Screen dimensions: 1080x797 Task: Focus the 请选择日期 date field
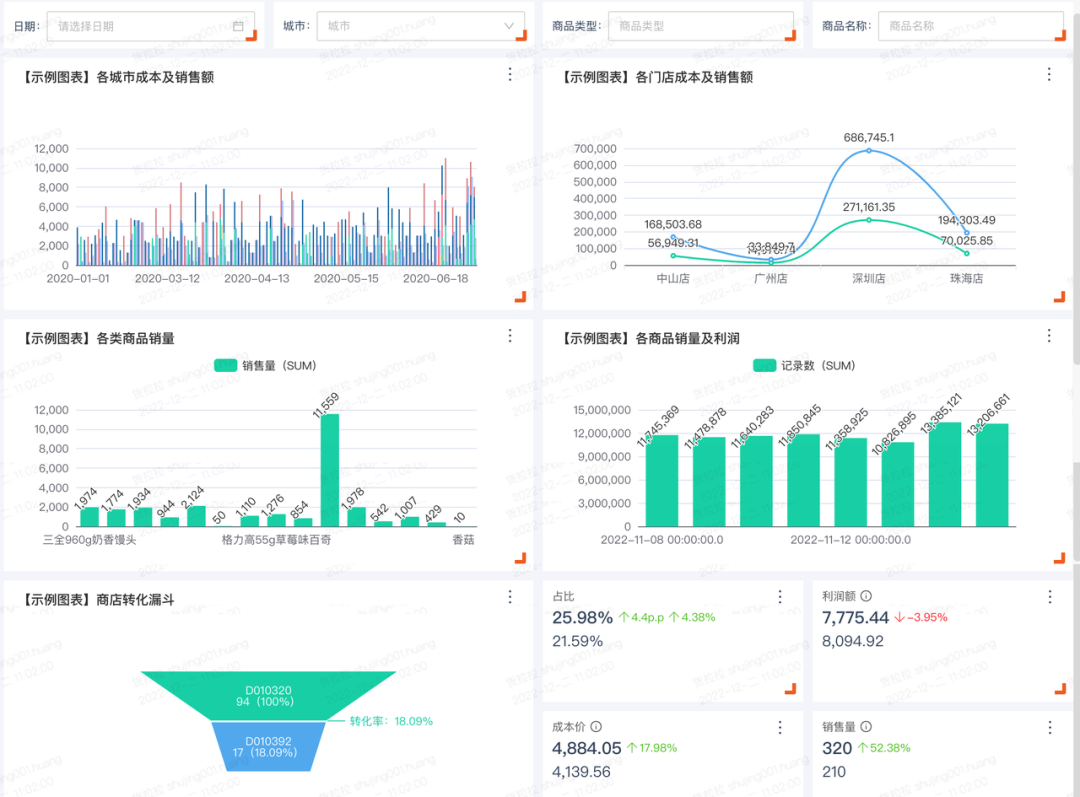[151, 26]
